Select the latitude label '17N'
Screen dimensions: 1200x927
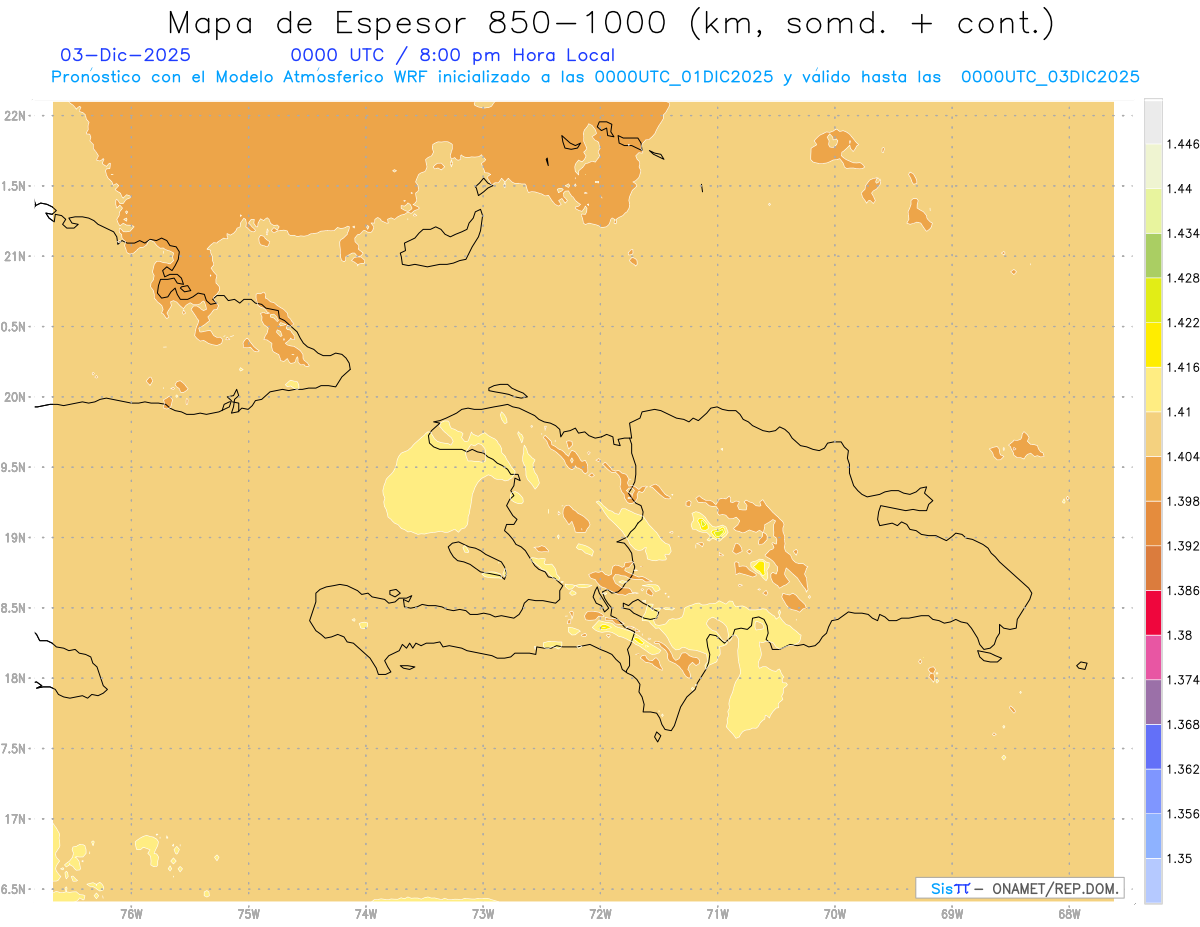(16, 819)
